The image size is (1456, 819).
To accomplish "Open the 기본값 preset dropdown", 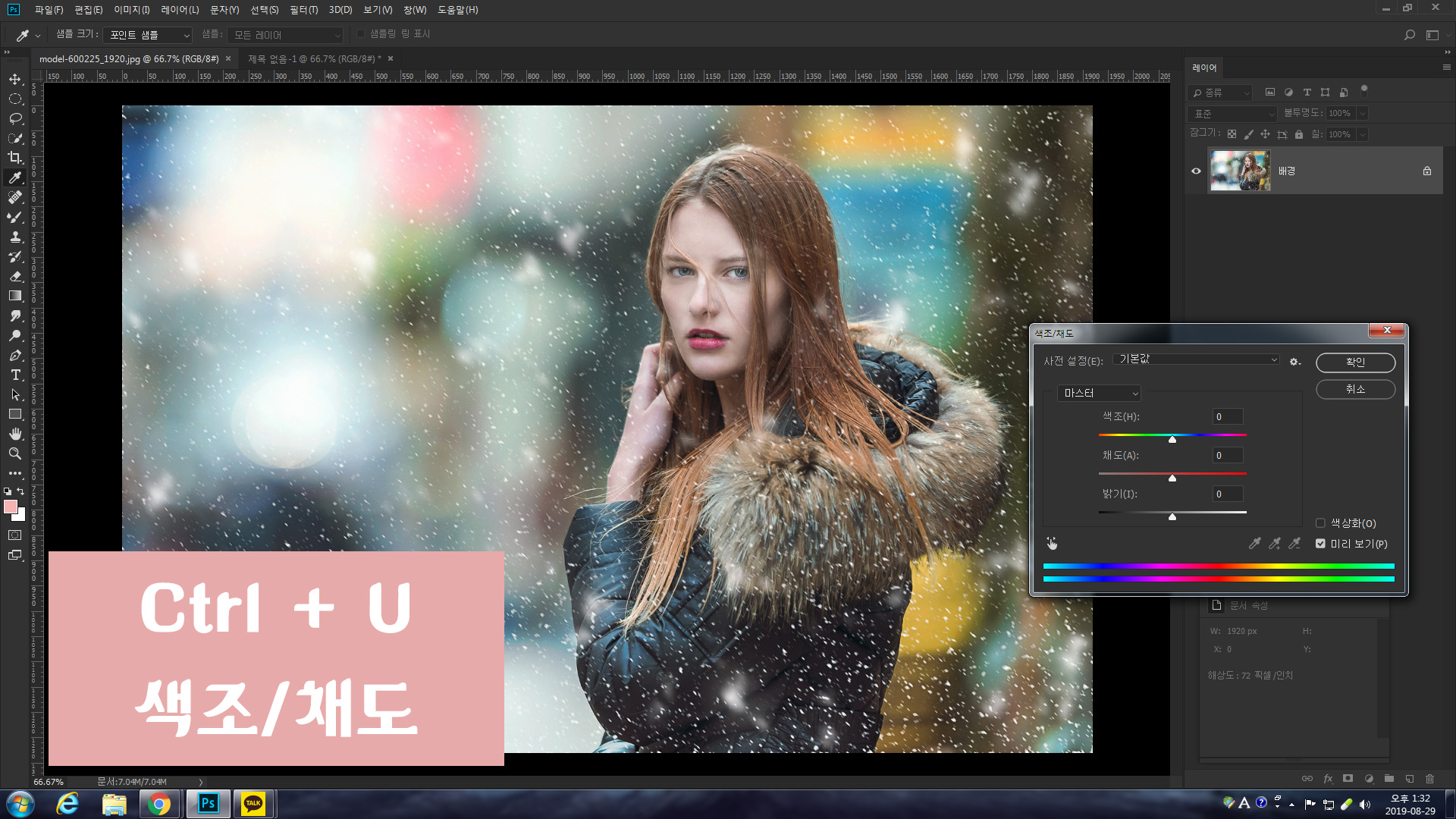I will tap(1196, 359).
